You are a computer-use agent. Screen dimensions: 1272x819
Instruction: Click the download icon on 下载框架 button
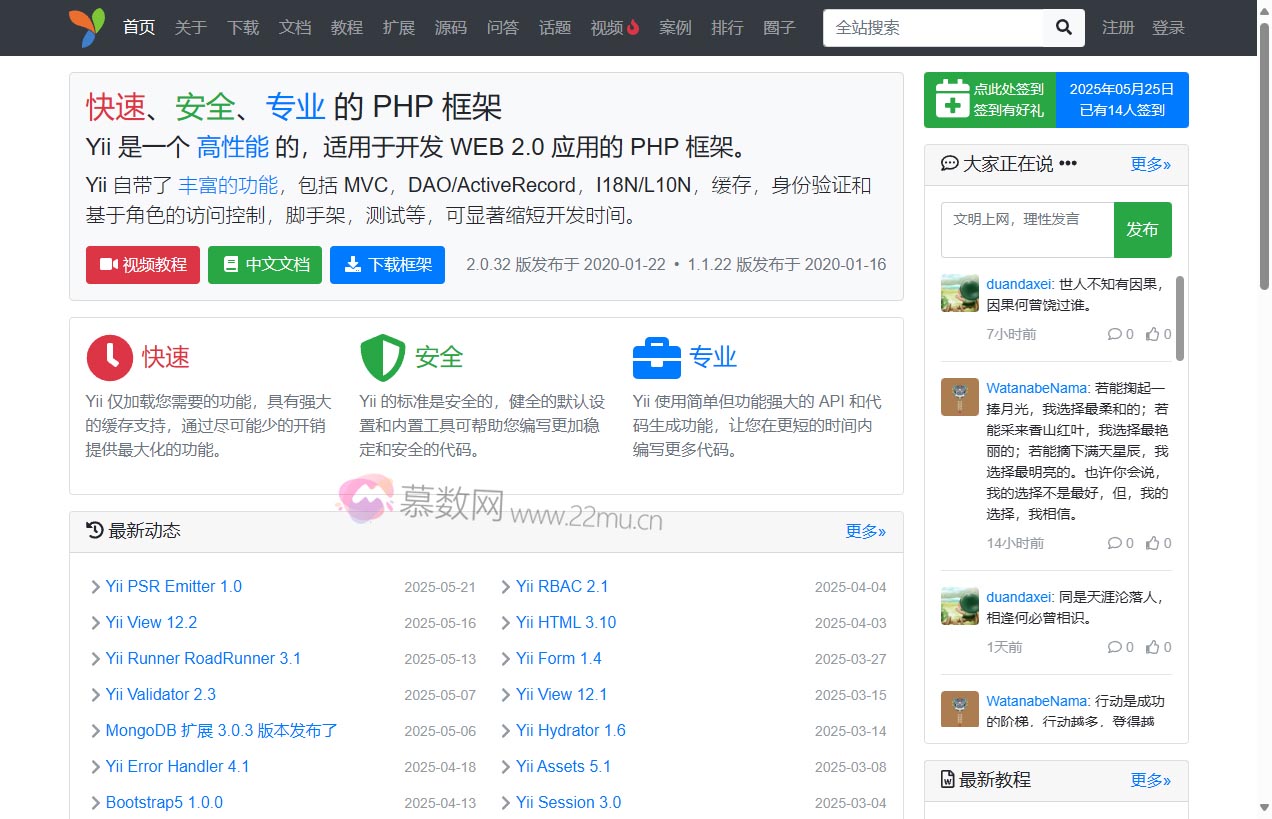(352, 265)
